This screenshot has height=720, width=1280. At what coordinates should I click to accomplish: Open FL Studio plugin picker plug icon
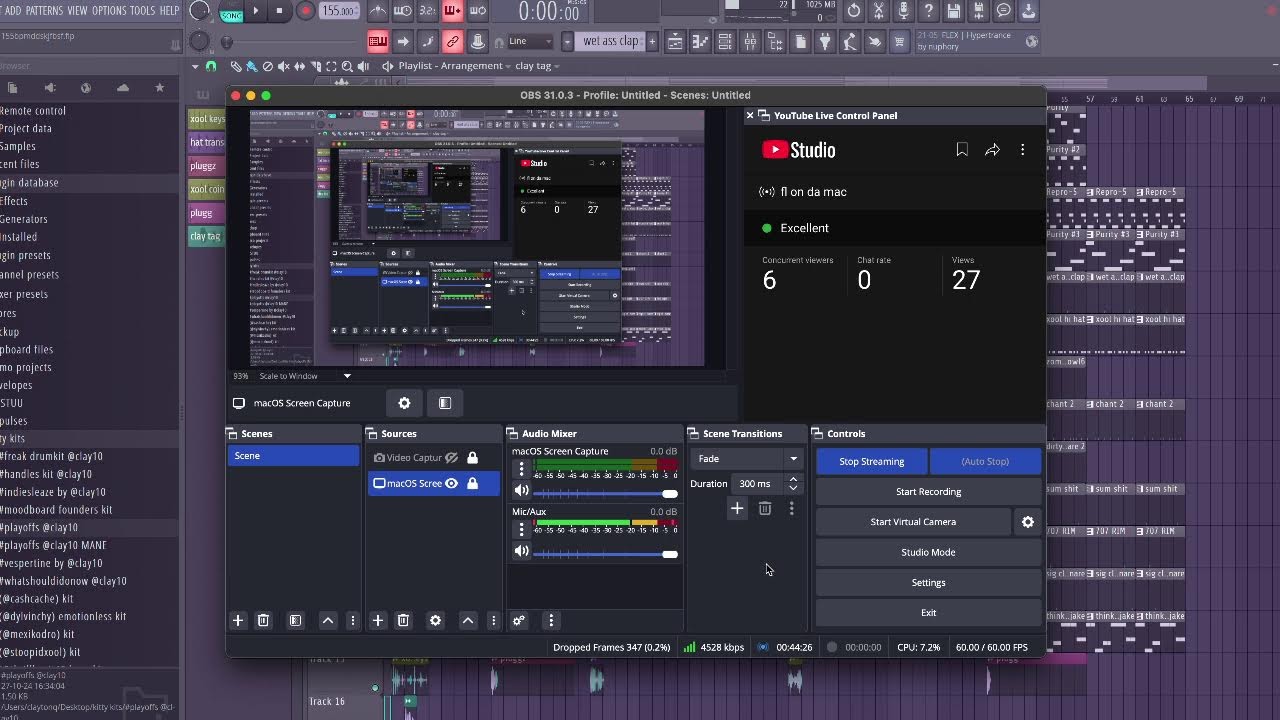825,42
